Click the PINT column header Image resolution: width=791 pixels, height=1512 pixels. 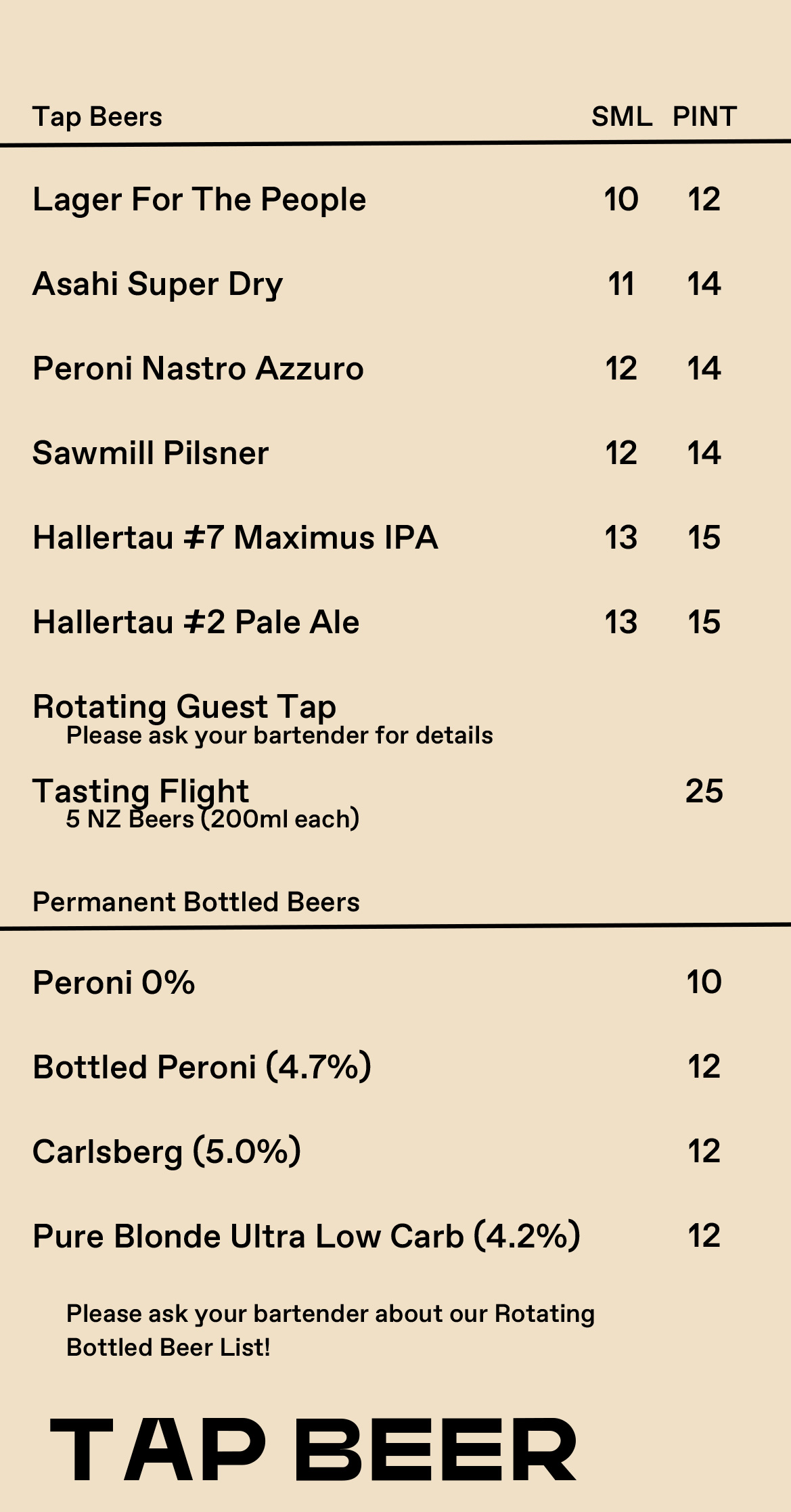(x=704, y=117)
